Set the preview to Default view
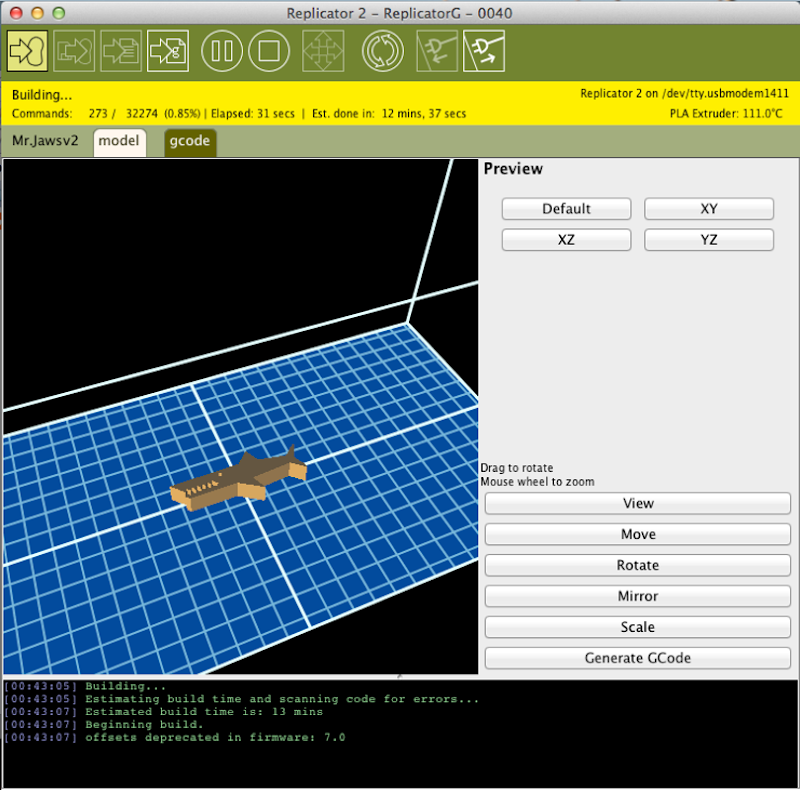 pos(566,209)
